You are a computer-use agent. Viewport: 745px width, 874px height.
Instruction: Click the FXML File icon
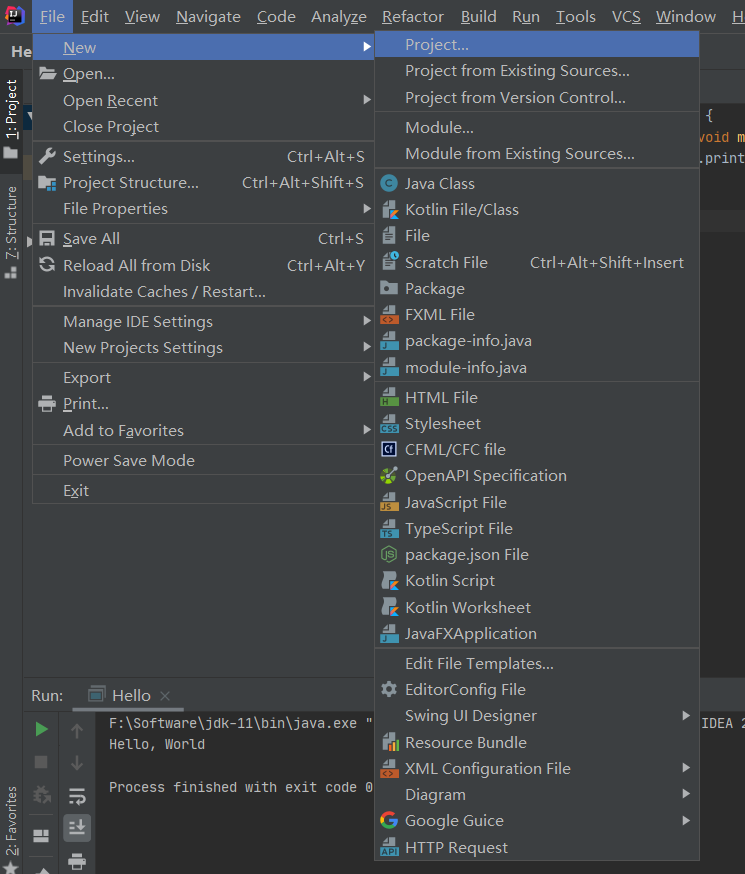pyautogui.click(x=389, y=315)
